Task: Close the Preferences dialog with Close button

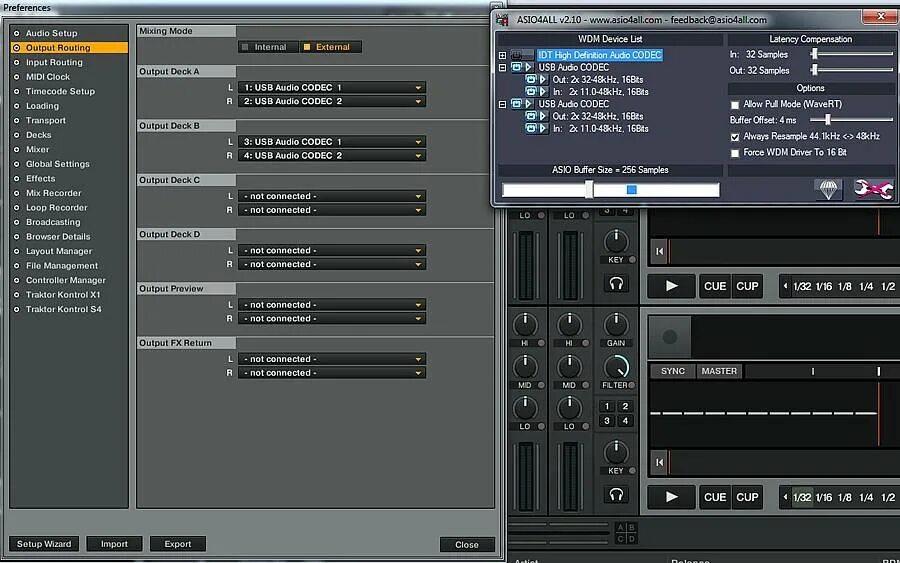Action: click(x=467, y=545)
